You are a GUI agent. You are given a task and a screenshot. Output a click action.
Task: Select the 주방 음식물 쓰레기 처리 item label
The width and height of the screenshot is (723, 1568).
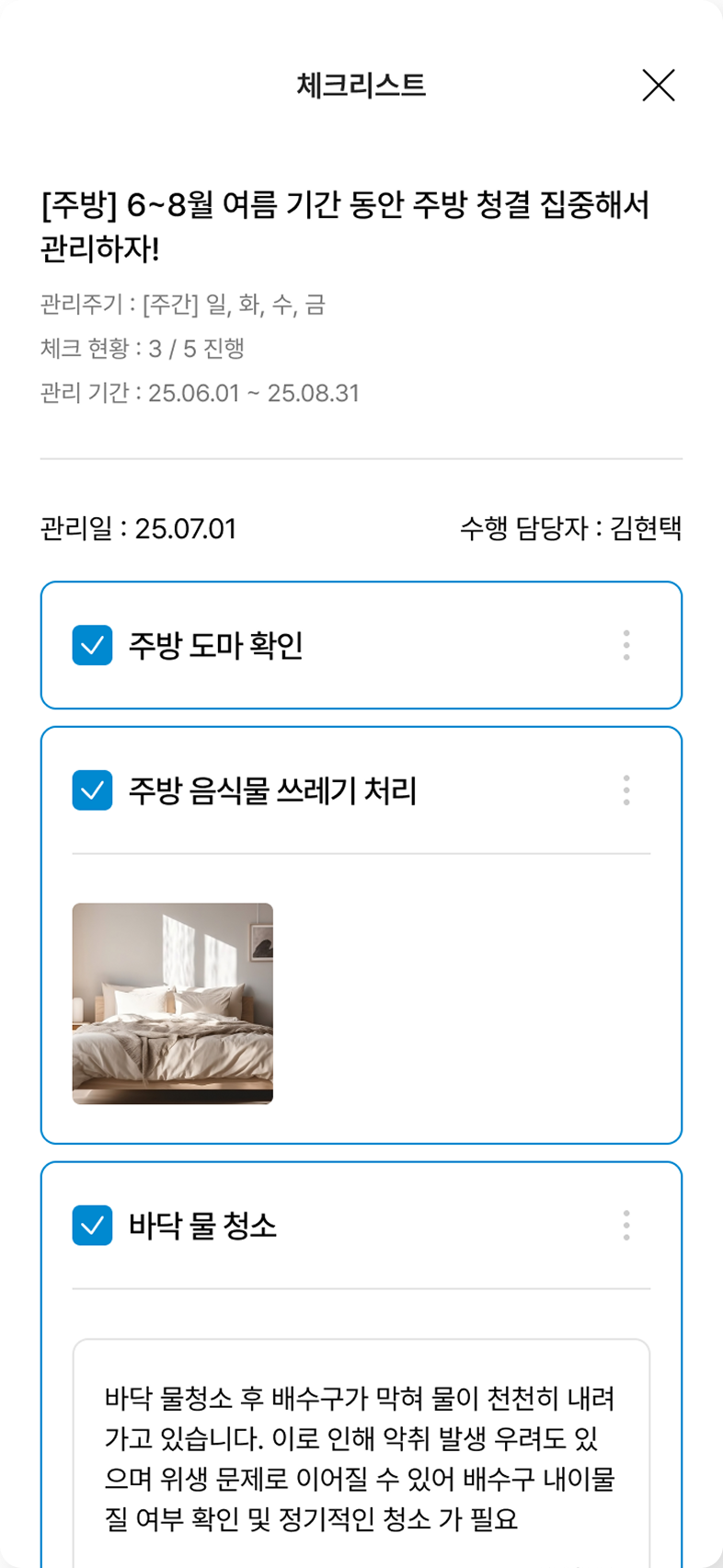click(x=272, y=791)
